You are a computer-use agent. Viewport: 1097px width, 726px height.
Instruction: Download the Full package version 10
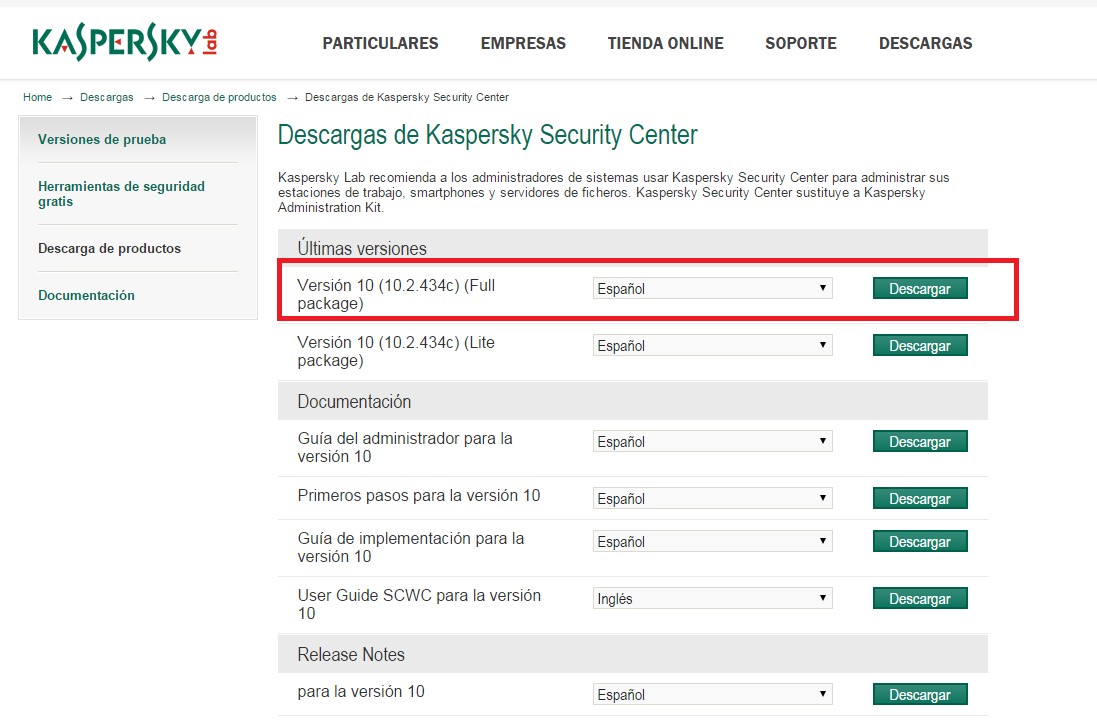[x=919, y=288]
